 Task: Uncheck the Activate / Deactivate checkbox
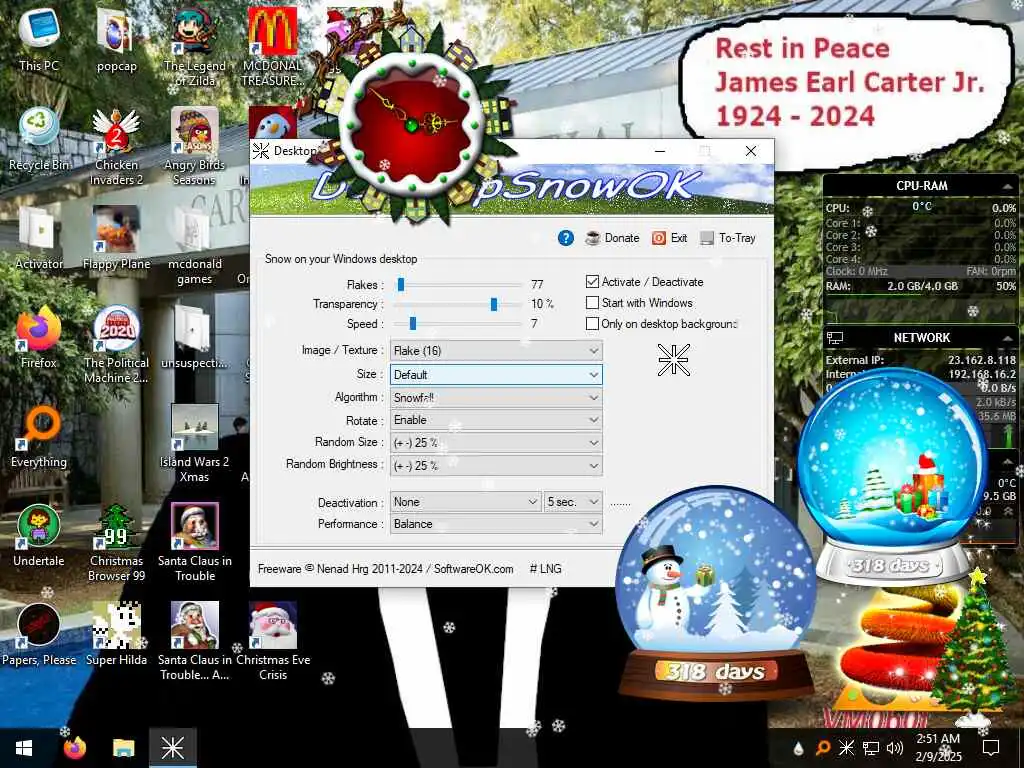click(x=592, y=281)
